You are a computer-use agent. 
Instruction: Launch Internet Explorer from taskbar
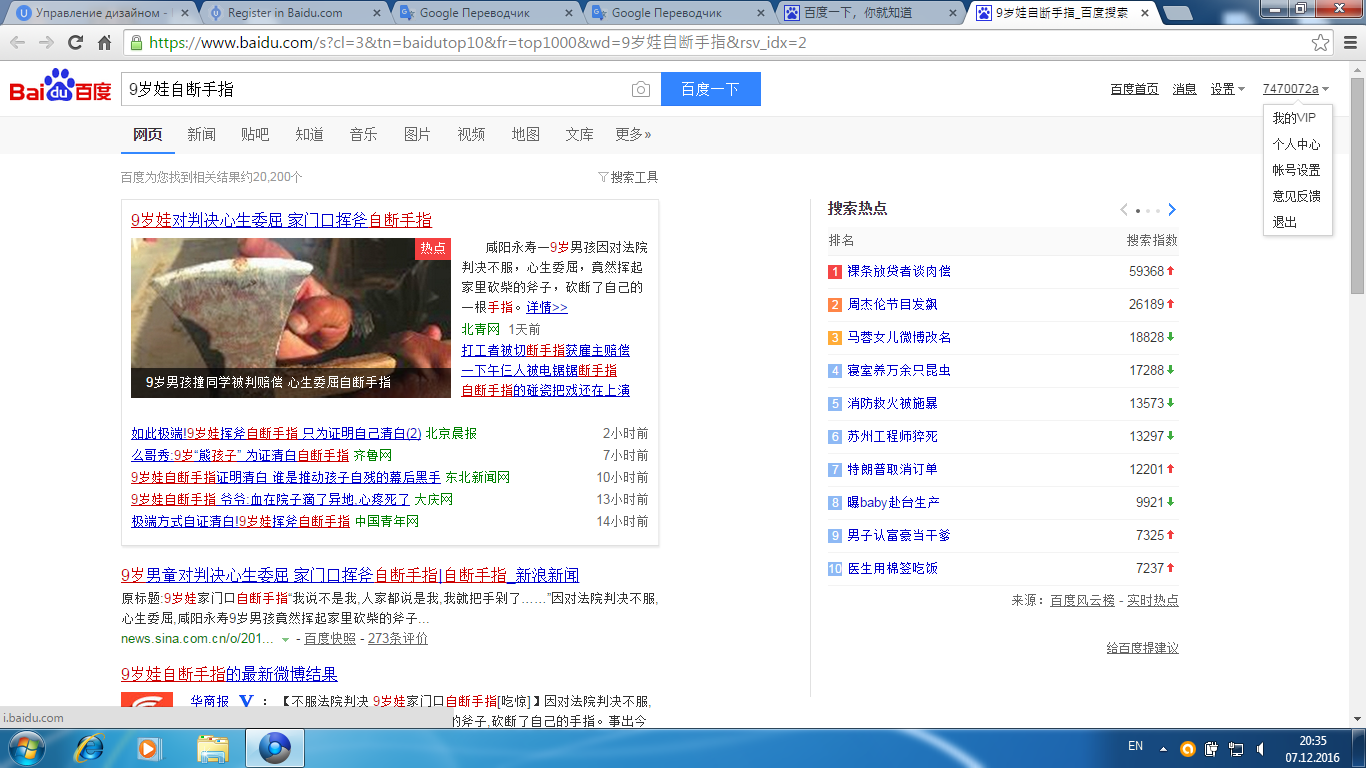(90, 748)
